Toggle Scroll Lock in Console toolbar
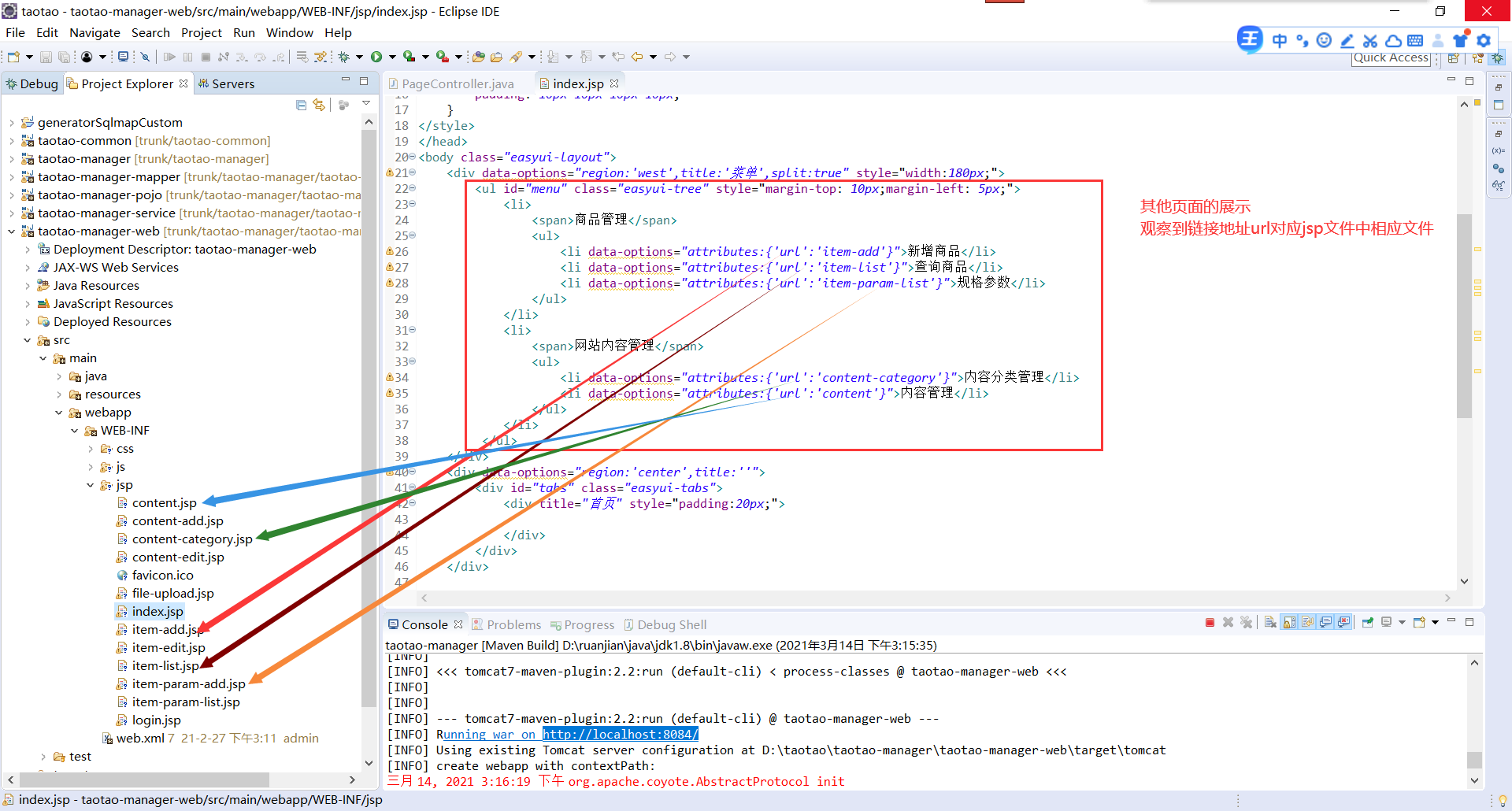 [1289, 623]
